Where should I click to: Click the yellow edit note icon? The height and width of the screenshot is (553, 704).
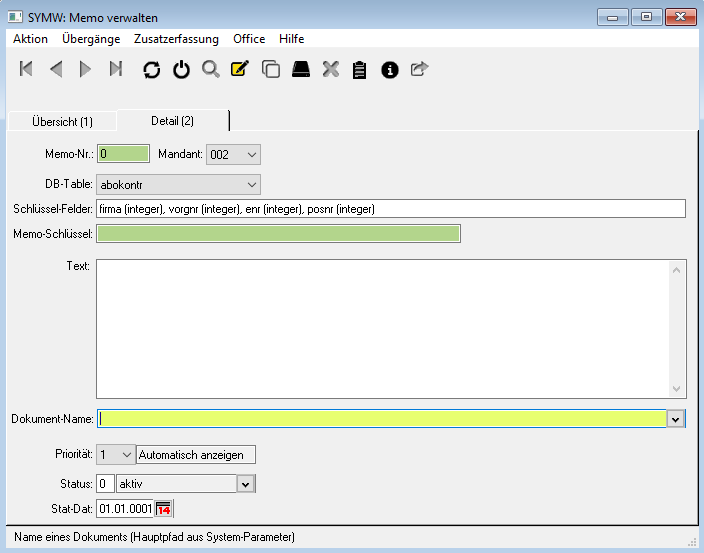tap(239, 69)
